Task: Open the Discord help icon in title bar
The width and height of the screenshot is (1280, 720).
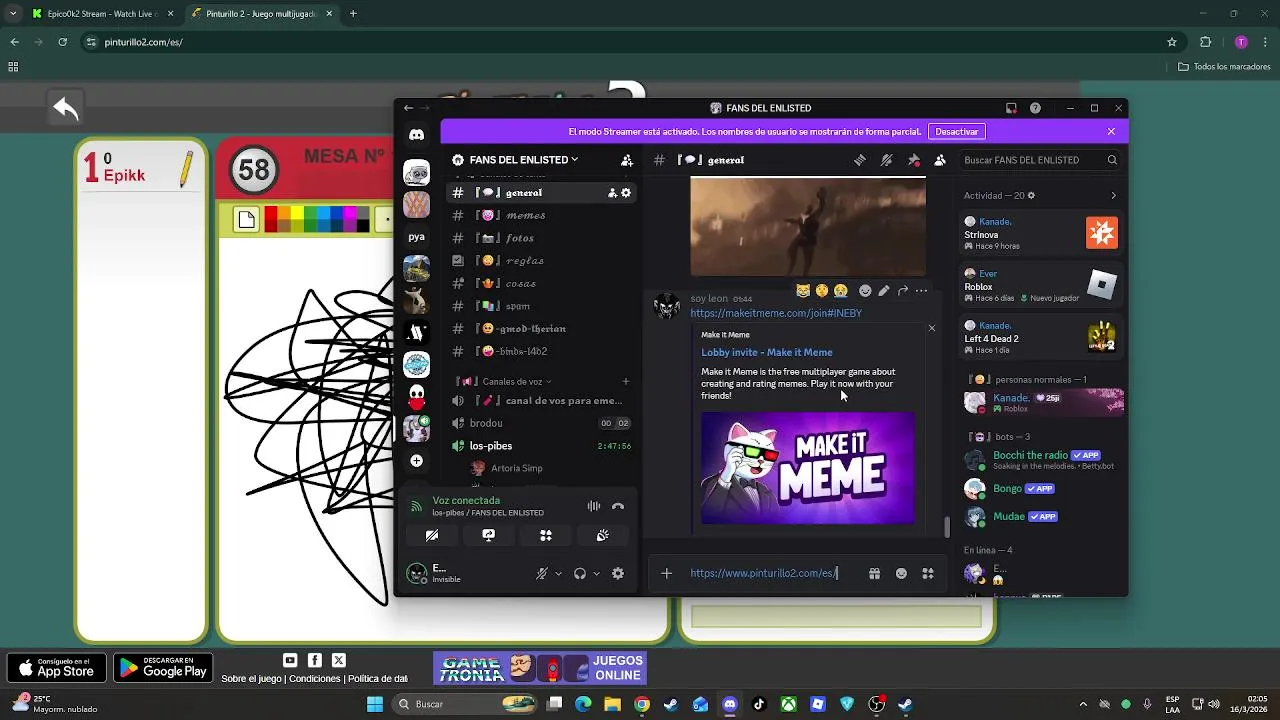Action: click(1035, 108)
